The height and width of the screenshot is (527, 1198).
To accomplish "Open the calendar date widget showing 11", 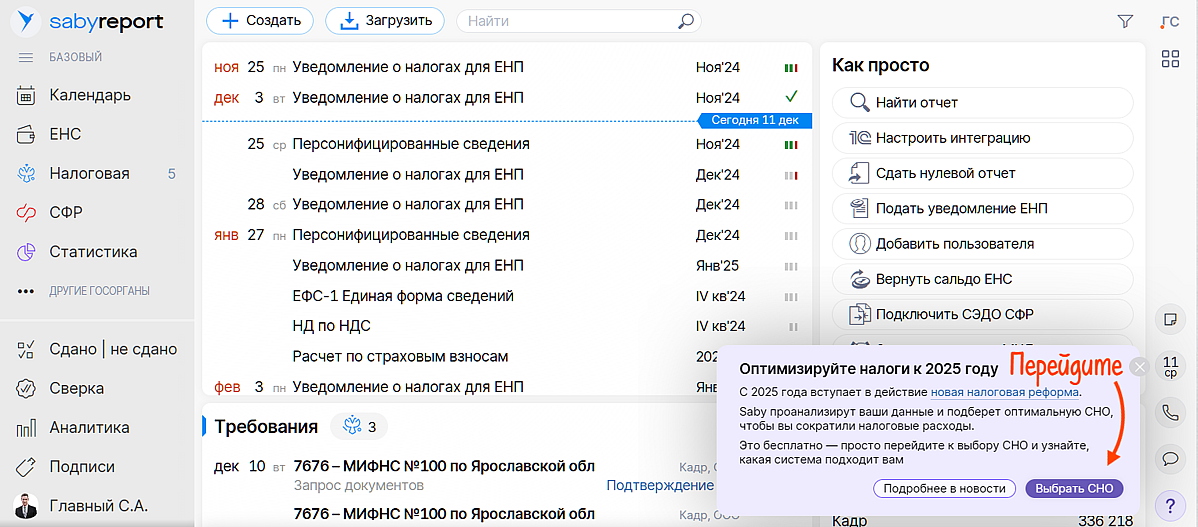I will coord(1168,366).
